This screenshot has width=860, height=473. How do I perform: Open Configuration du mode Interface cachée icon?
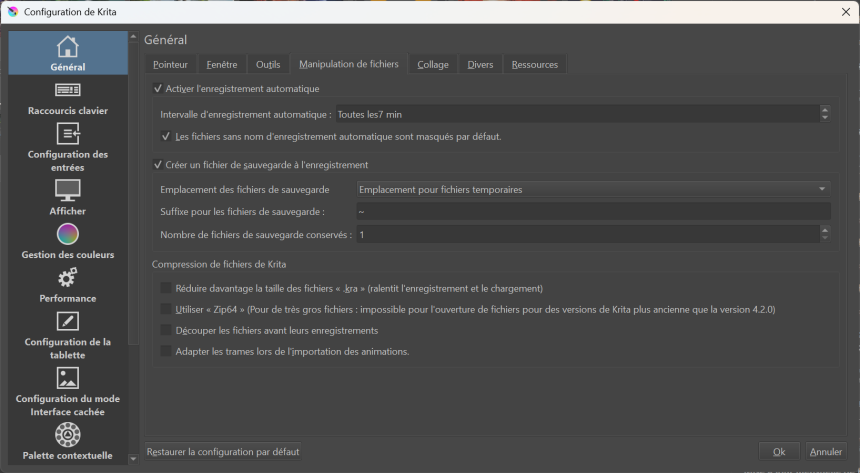coord(67,378)
